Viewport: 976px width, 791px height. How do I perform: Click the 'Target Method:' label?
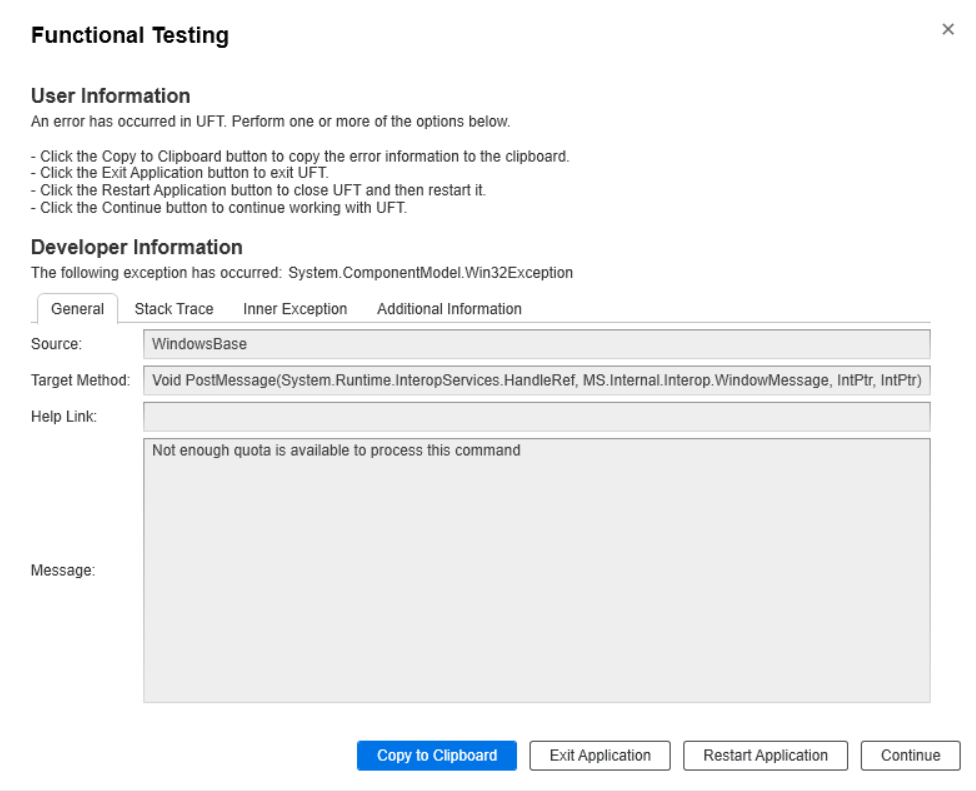tap(81, 380)
